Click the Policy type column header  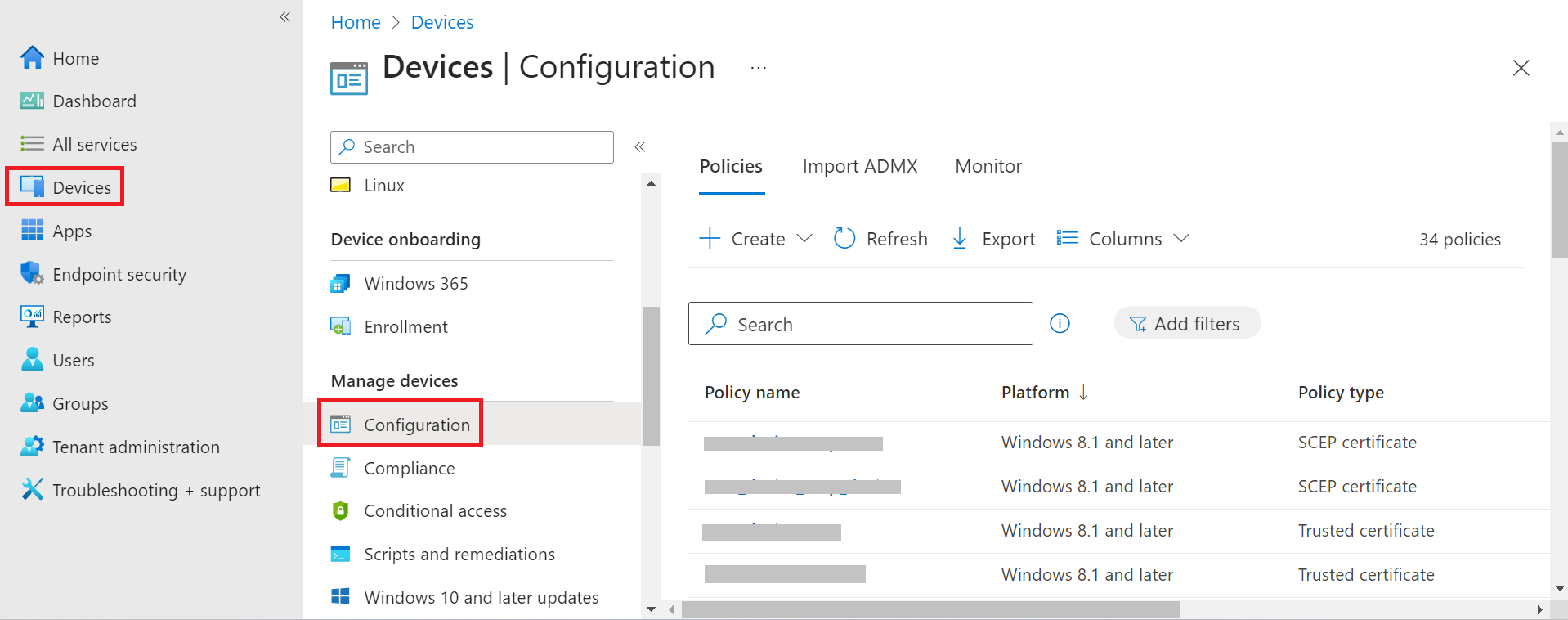[x=1341, y=393]
